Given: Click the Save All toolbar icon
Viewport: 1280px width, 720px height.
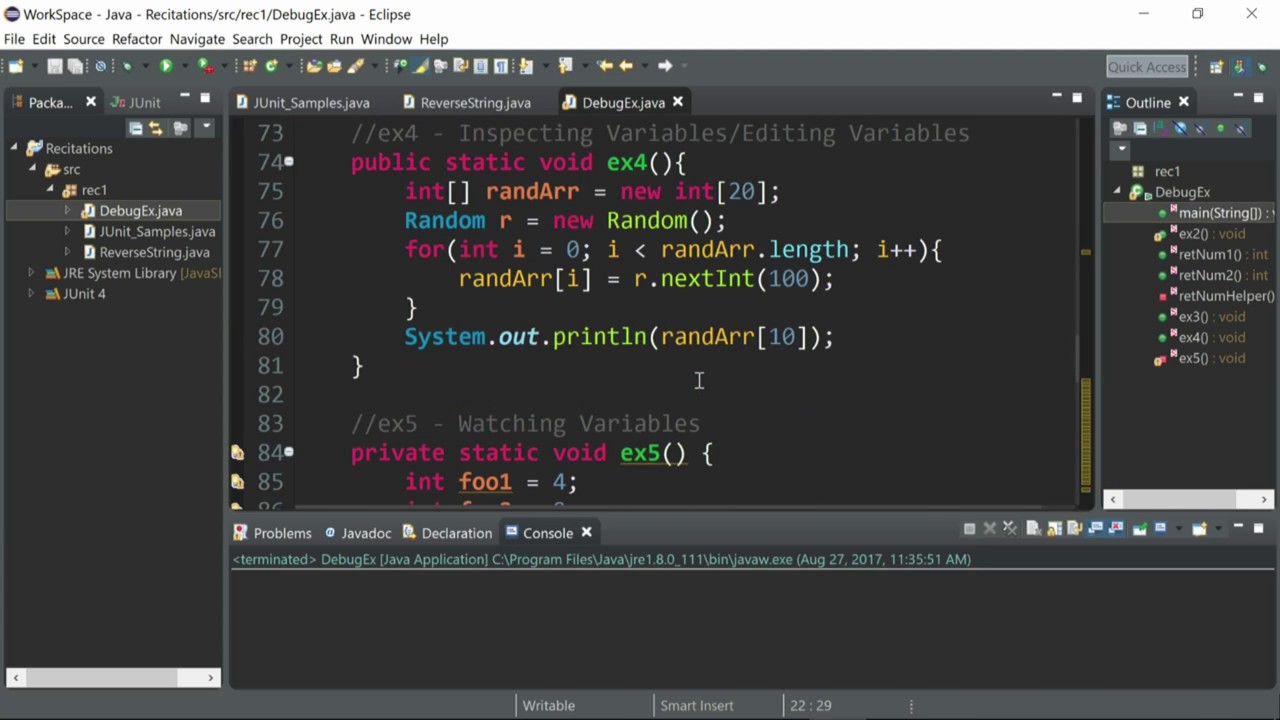Looking at the screenshot, I should coord(75,66).
